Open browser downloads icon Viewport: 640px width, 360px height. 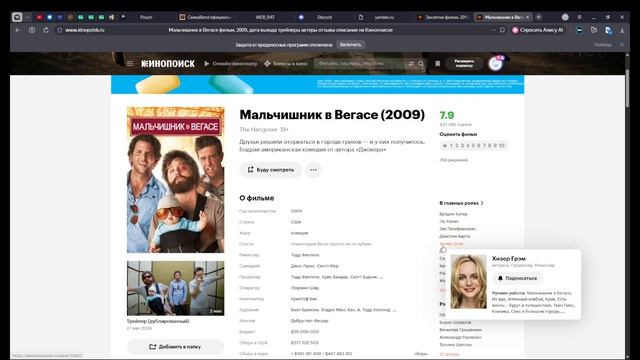pos(622,30)
